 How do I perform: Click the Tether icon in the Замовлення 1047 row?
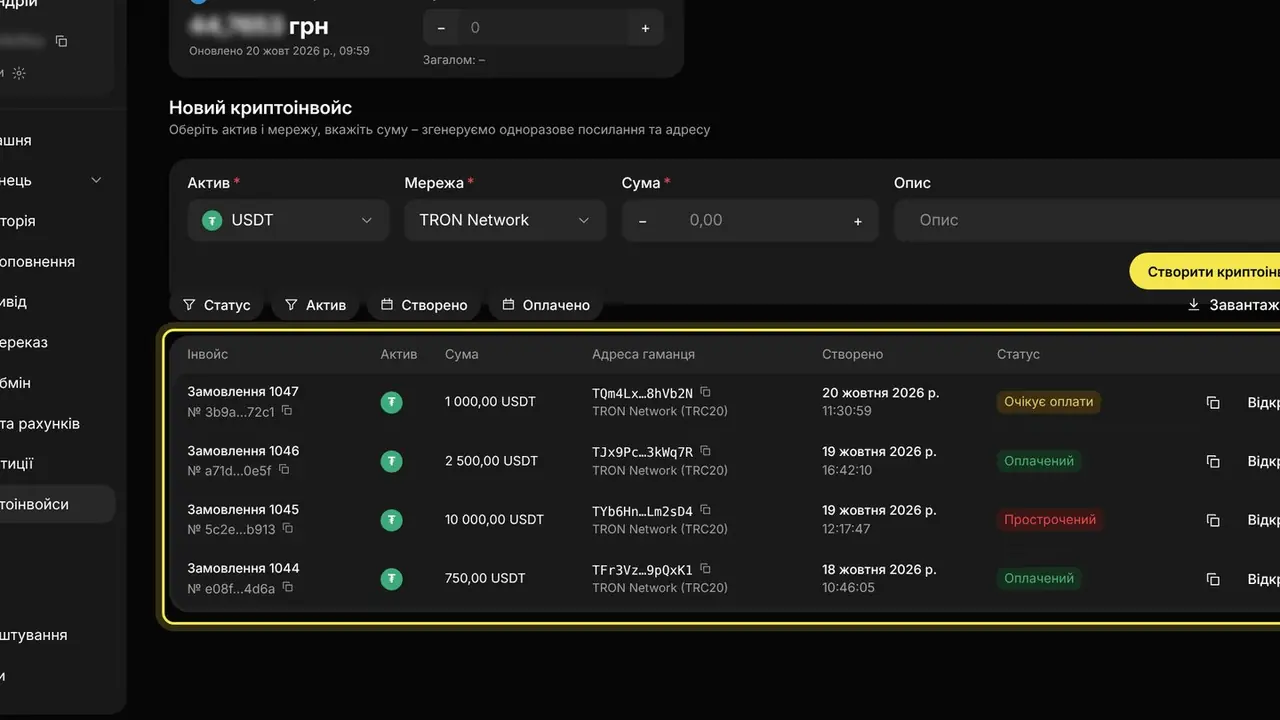point(392,402)
